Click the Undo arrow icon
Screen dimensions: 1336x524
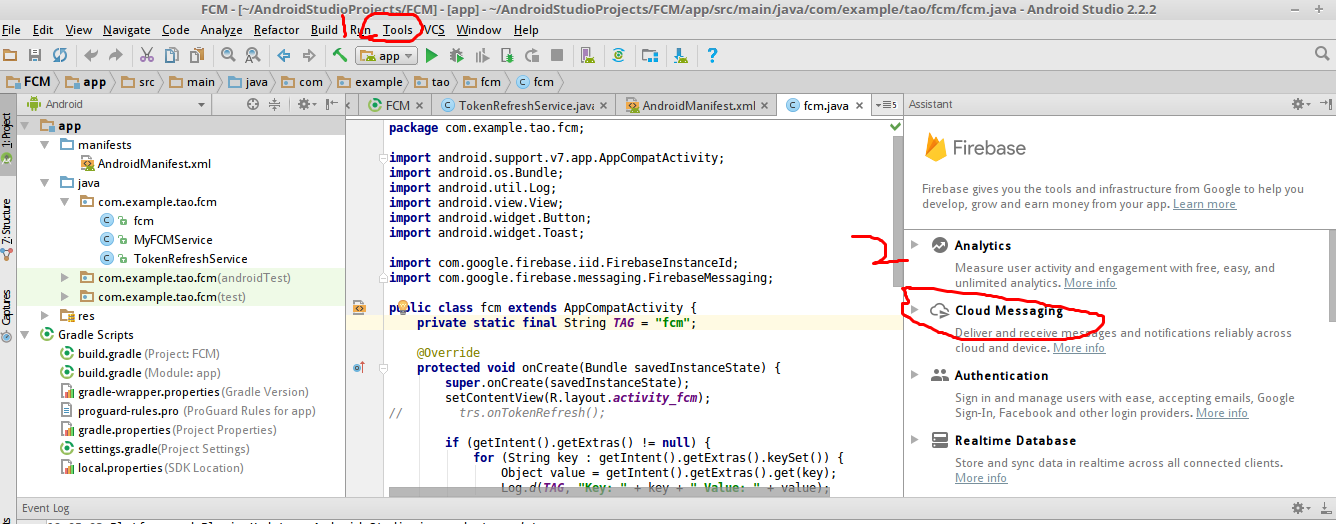(91, 55)
